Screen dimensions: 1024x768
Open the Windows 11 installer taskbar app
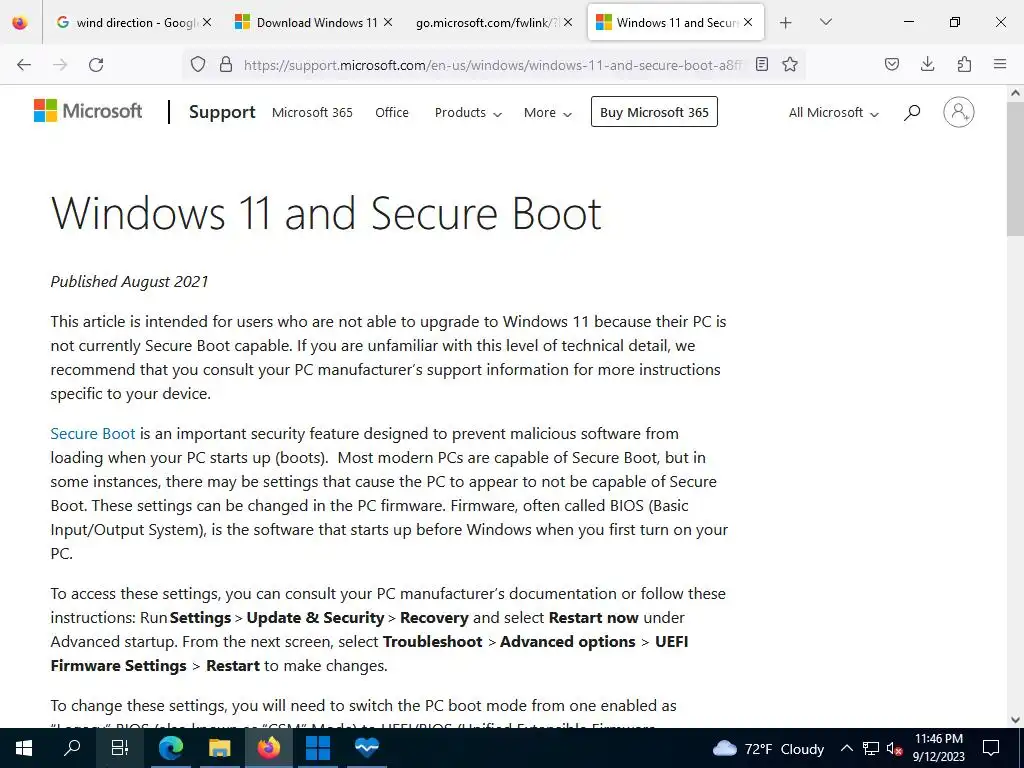[317, 748]
